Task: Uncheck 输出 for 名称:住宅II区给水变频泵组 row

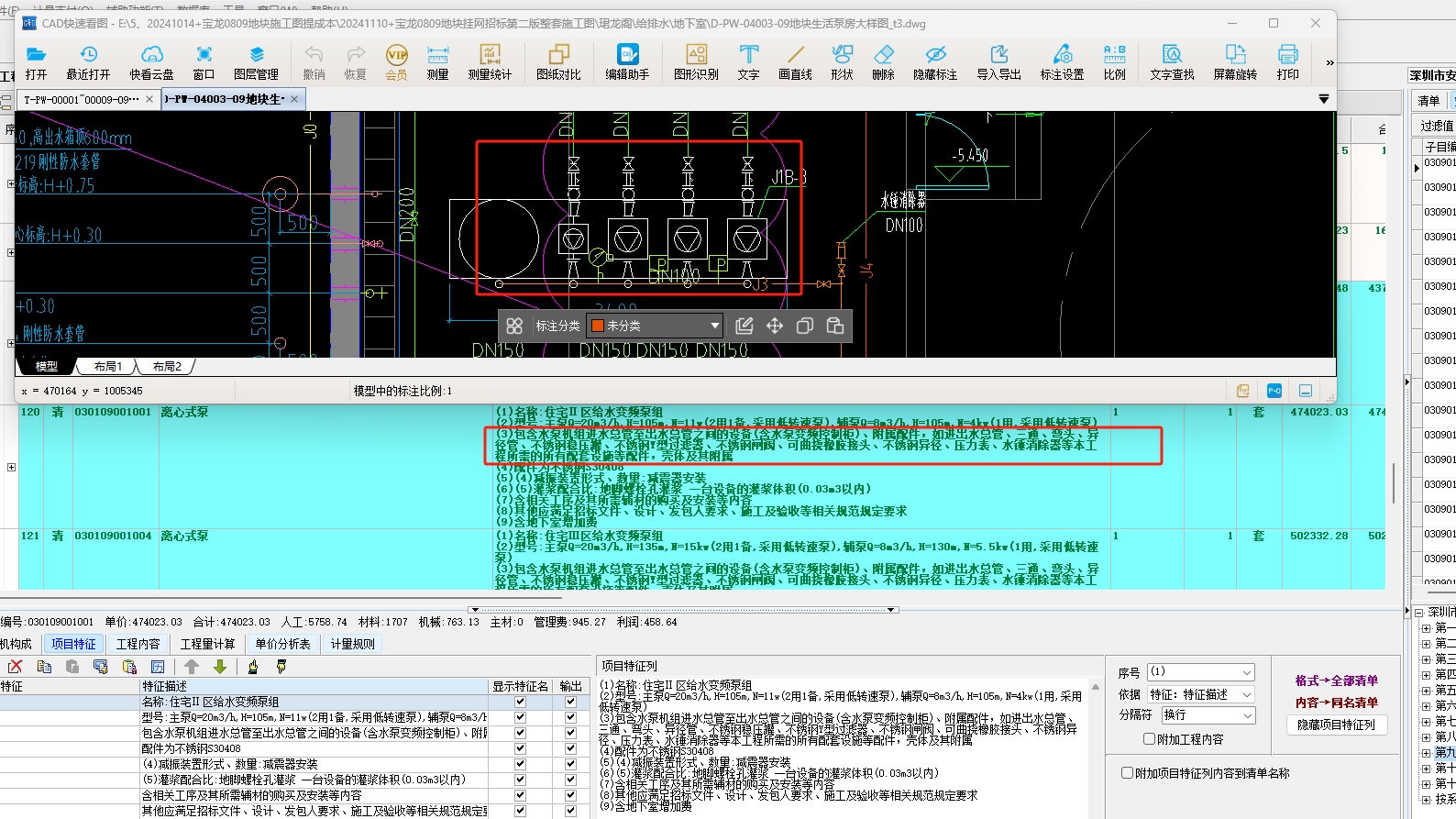Action: [x=570, y=702]
